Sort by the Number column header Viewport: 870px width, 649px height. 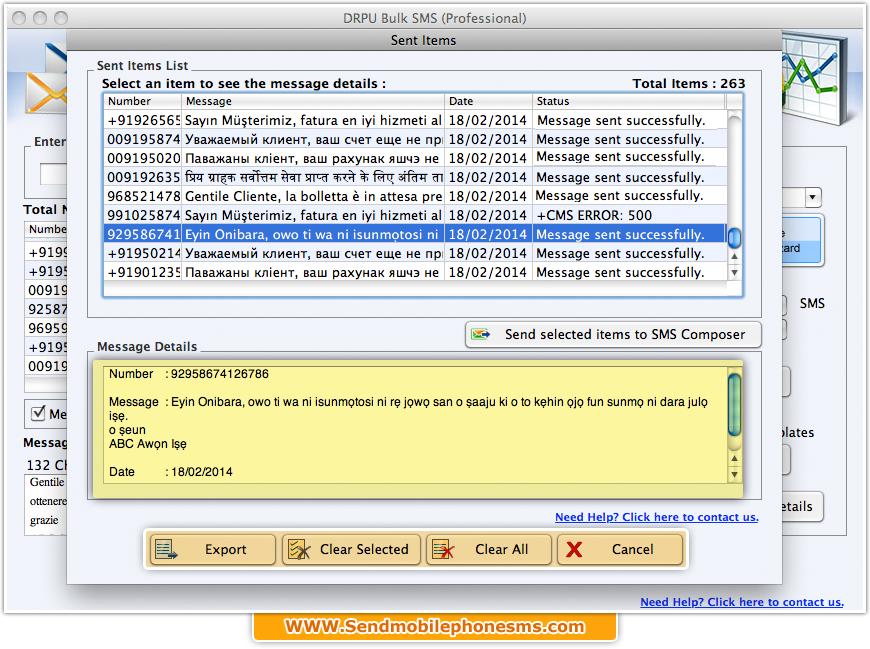pyautogui.click(x=143, y=101)
